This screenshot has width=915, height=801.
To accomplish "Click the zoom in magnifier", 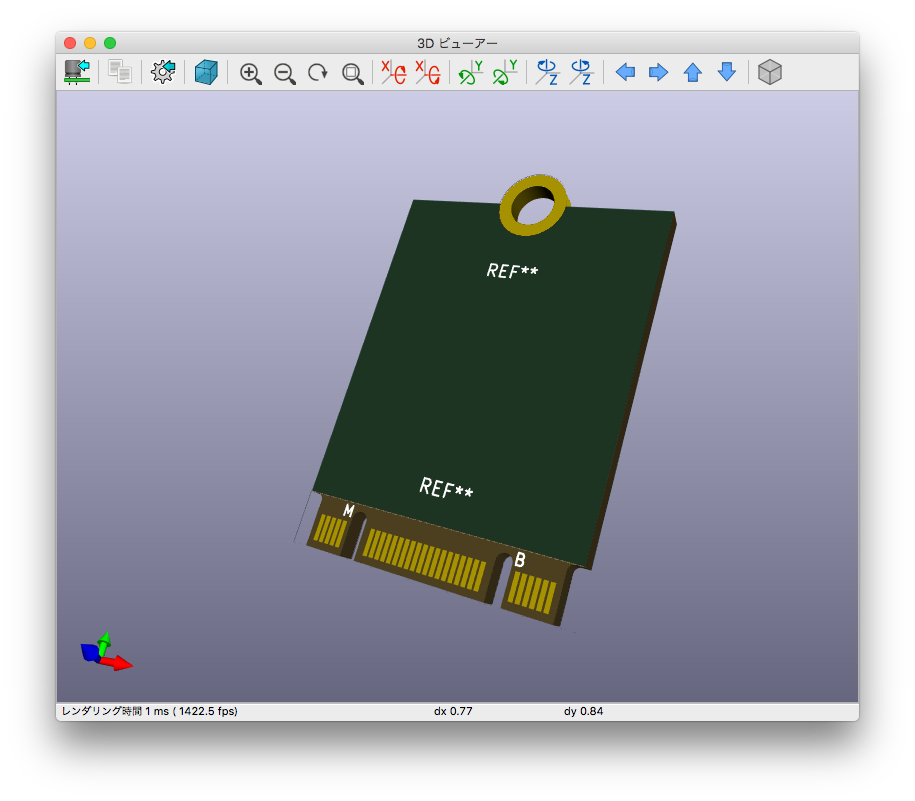I will (x=250, y=73).
